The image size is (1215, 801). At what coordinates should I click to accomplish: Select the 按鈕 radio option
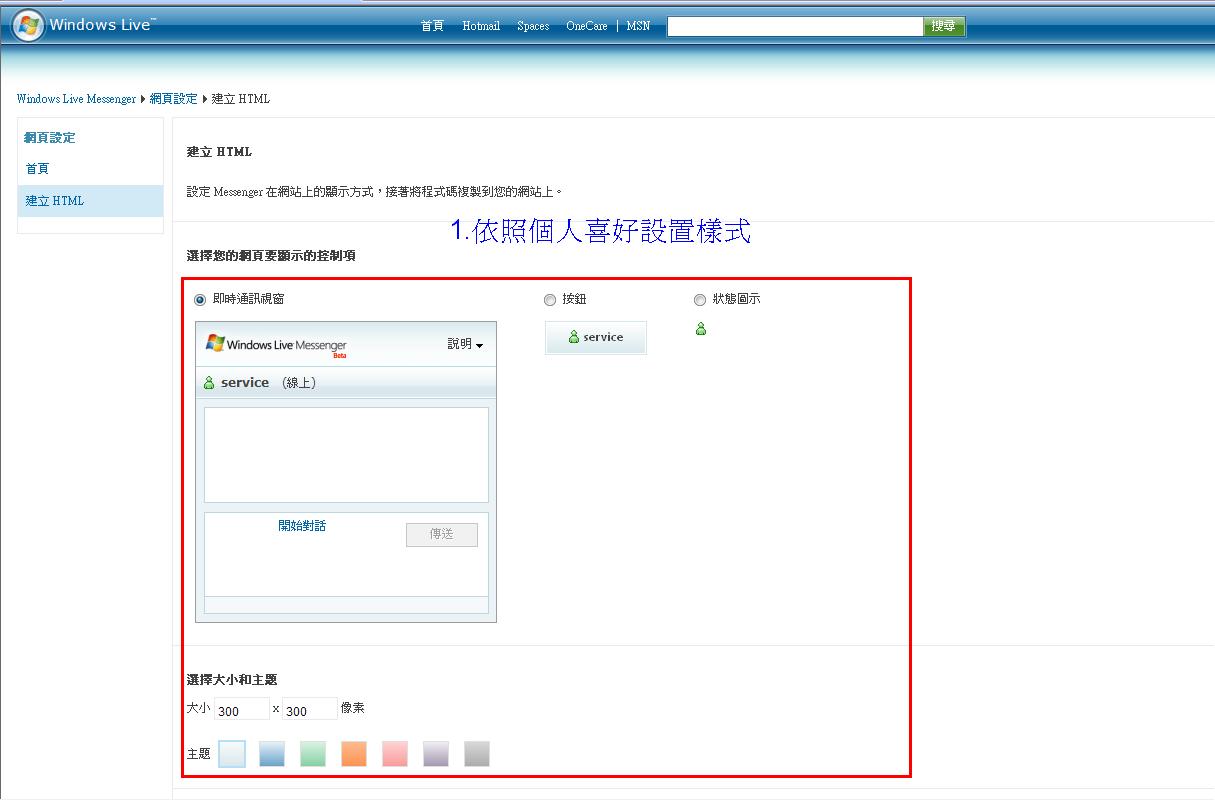pos(550,300)
